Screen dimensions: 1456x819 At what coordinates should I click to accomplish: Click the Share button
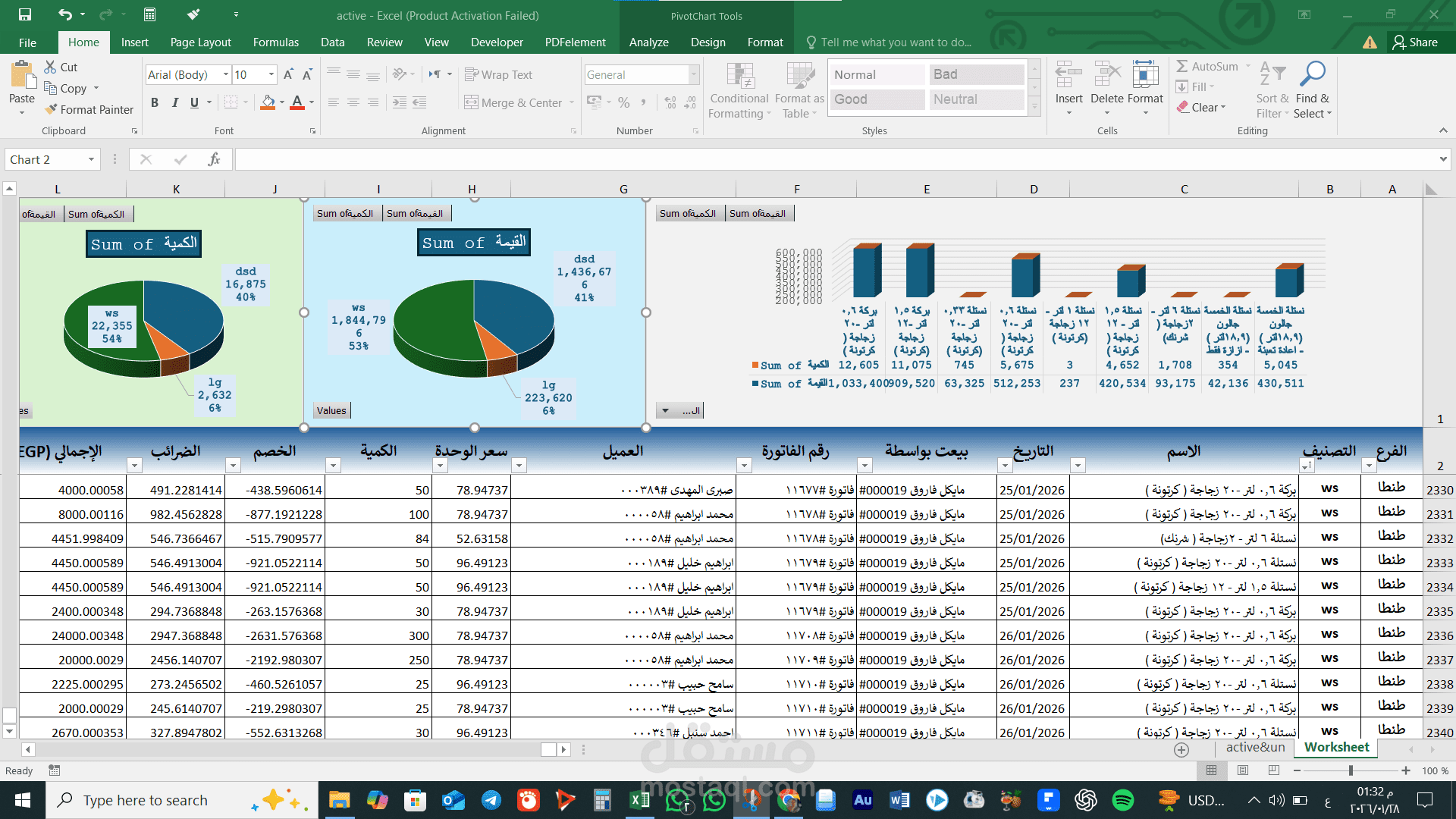pyautogui.click(x=1414, y=42)
